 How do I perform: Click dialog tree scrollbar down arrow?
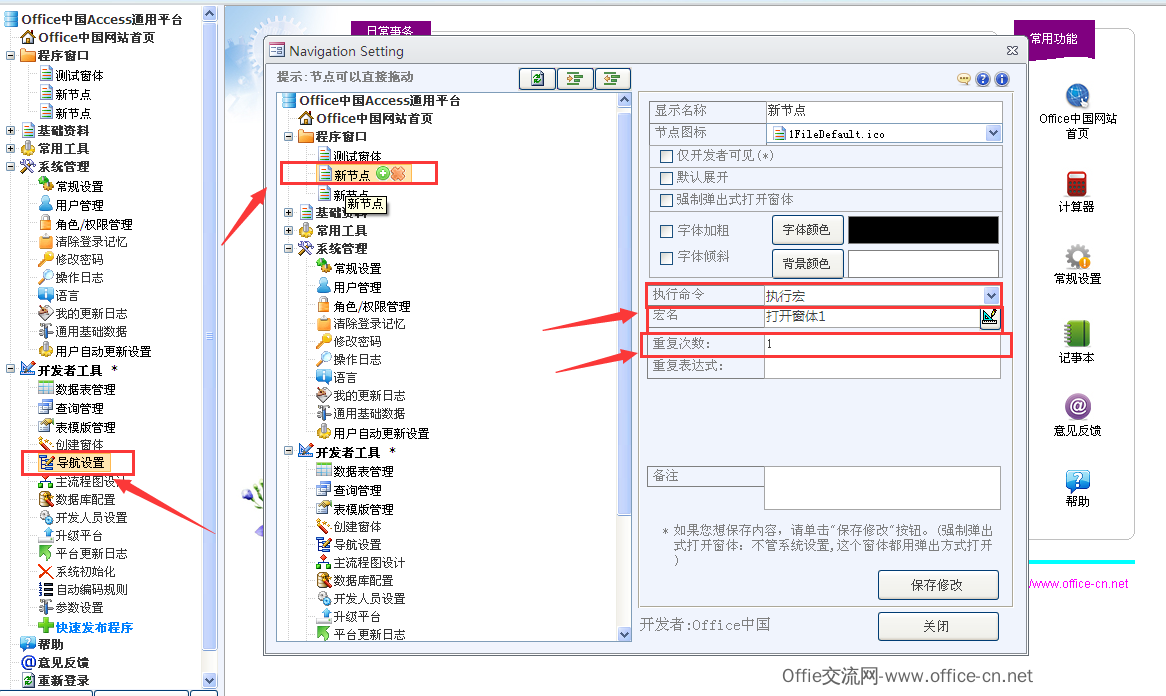625,634
